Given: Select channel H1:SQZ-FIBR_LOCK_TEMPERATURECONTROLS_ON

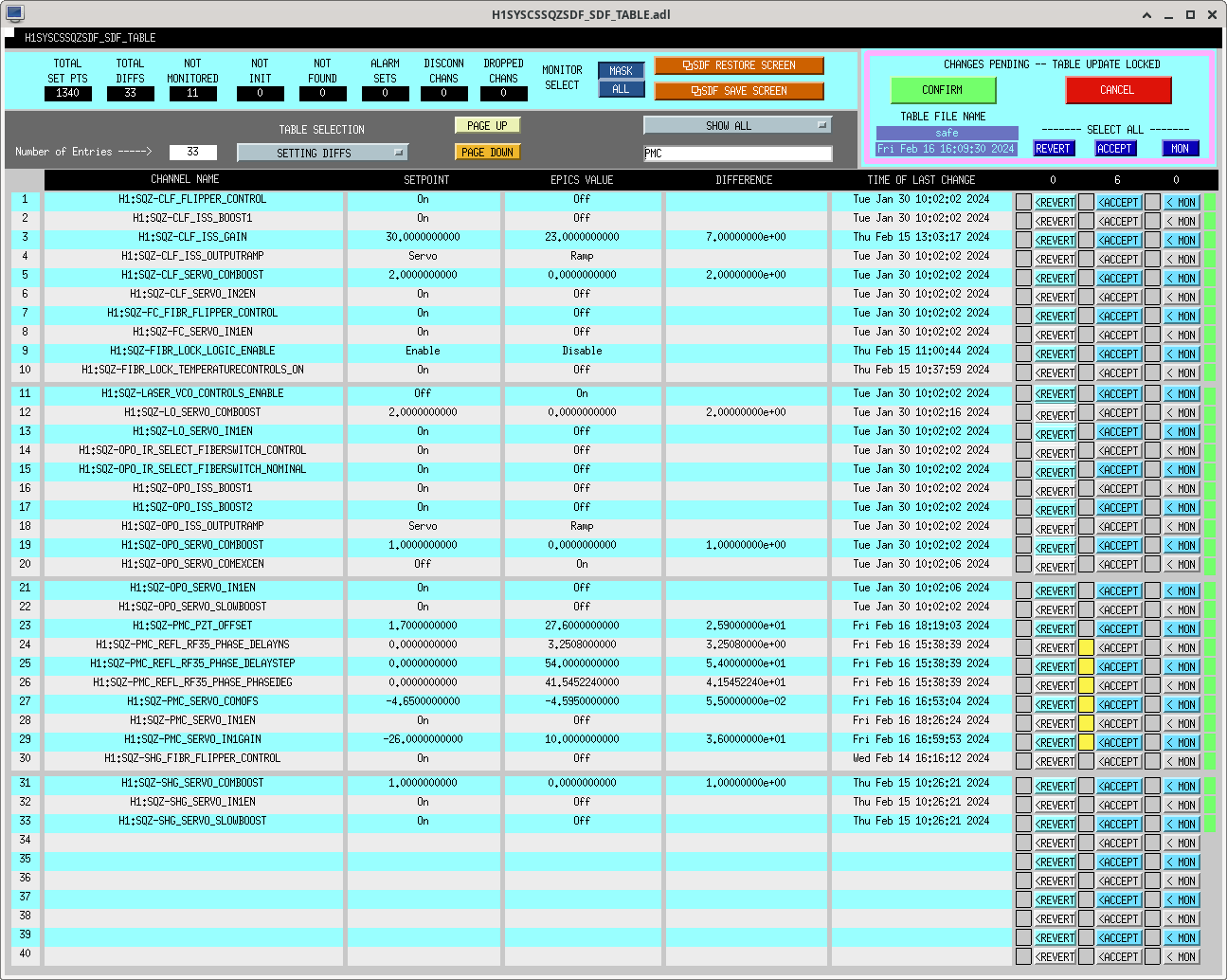Looking at the screenshot, I should click(193, 370).
